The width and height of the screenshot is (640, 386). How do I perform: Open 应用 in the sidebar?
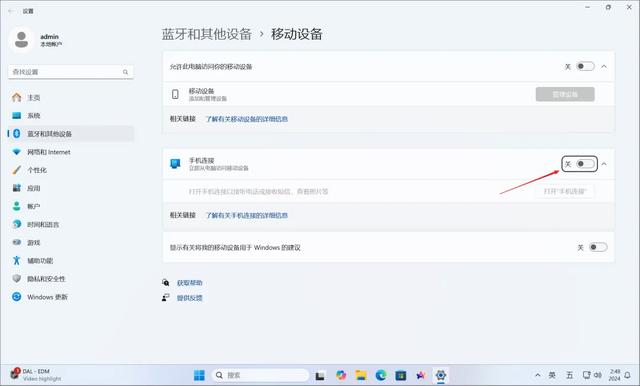click(x=71, y=188)
